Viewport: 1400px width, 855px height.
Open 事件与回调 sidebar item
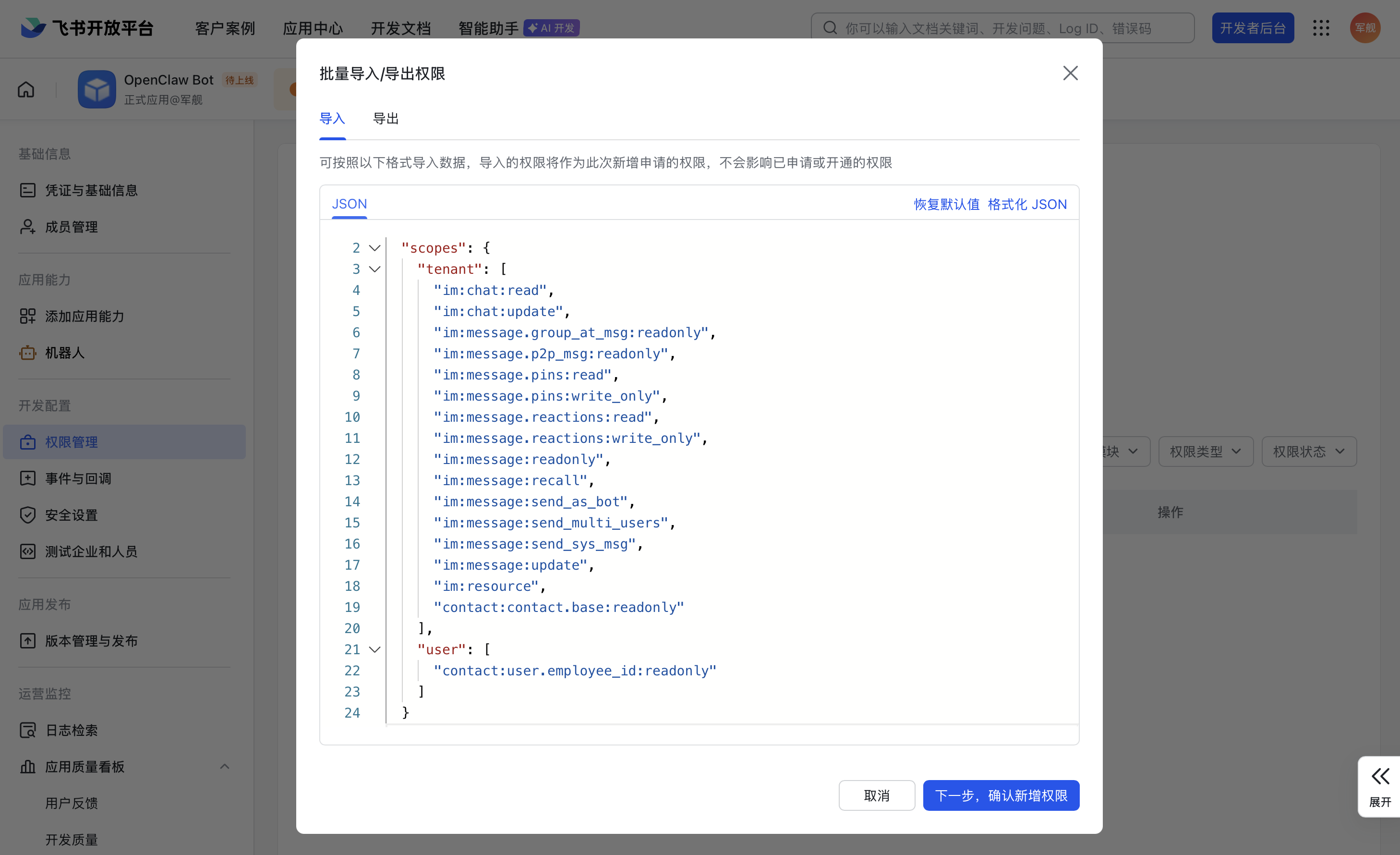pos(78,479)
